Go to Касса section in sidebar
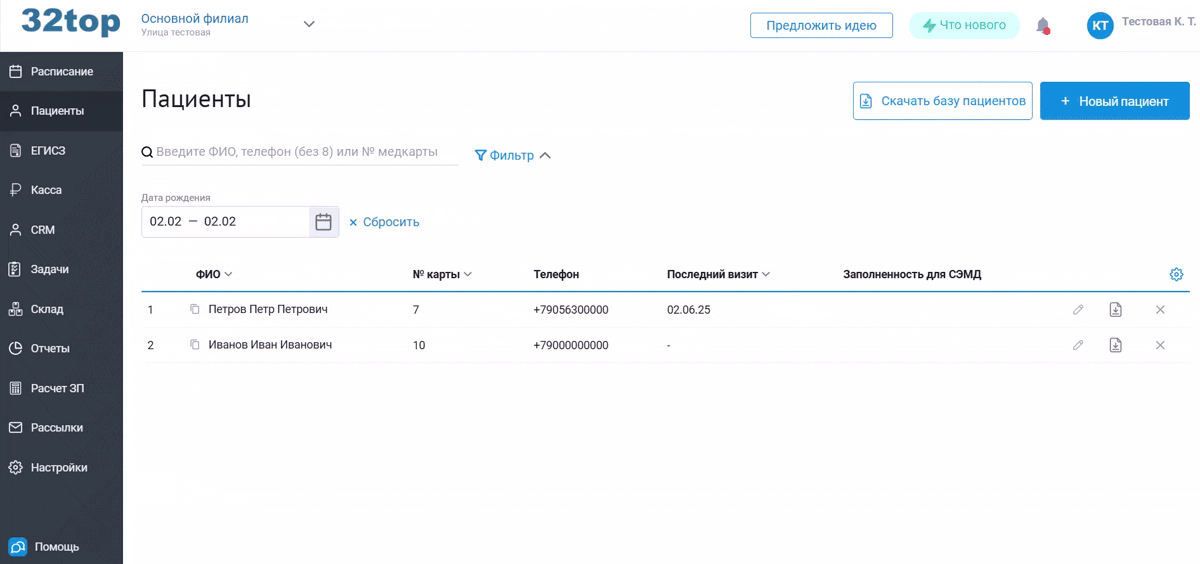Image resolution: width=1200 pixels, height=564 pixels. (61, 190)
